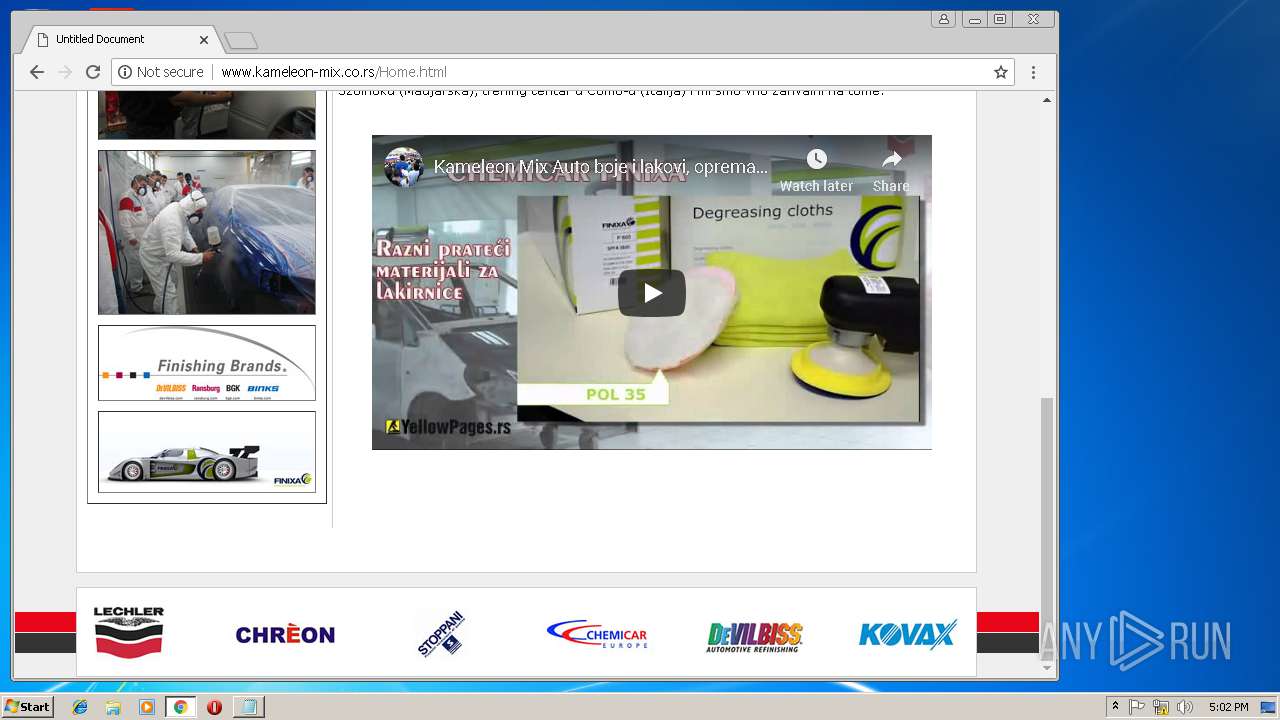Screen dimensions: 1280x720
Task: Open the Chrèon brand logo
Action: [285, 634]
